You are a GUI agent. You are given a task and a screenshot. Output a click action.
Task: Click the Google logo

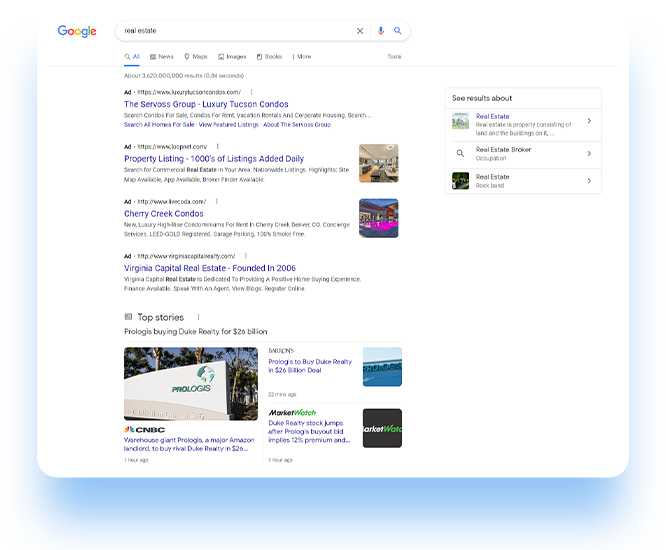[77, 31]
